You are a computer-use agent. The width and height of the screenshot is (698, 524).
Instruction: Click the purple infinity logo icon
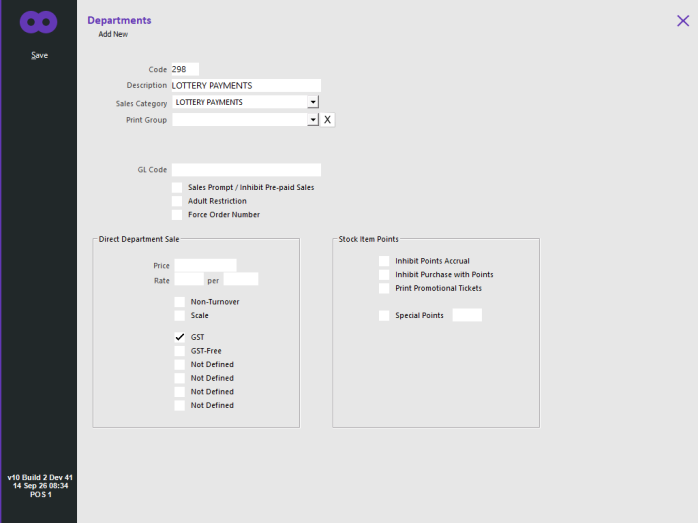click(x=38, y=22)
